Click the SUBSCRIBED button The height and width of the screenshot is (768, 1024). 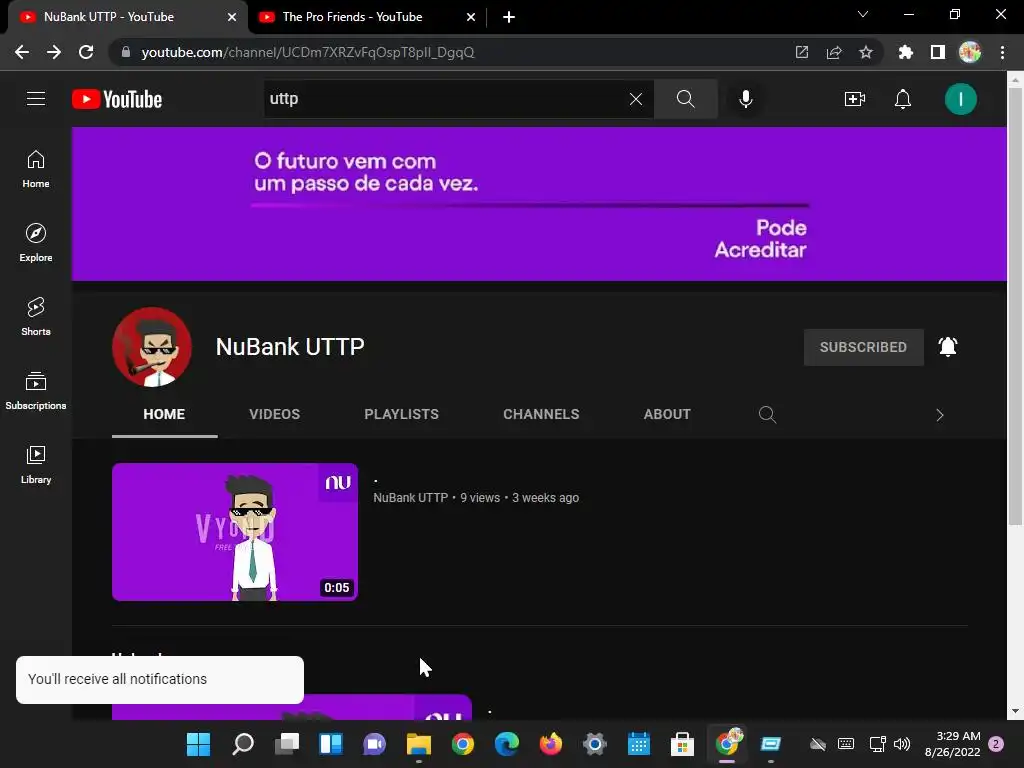click(863, 347)
